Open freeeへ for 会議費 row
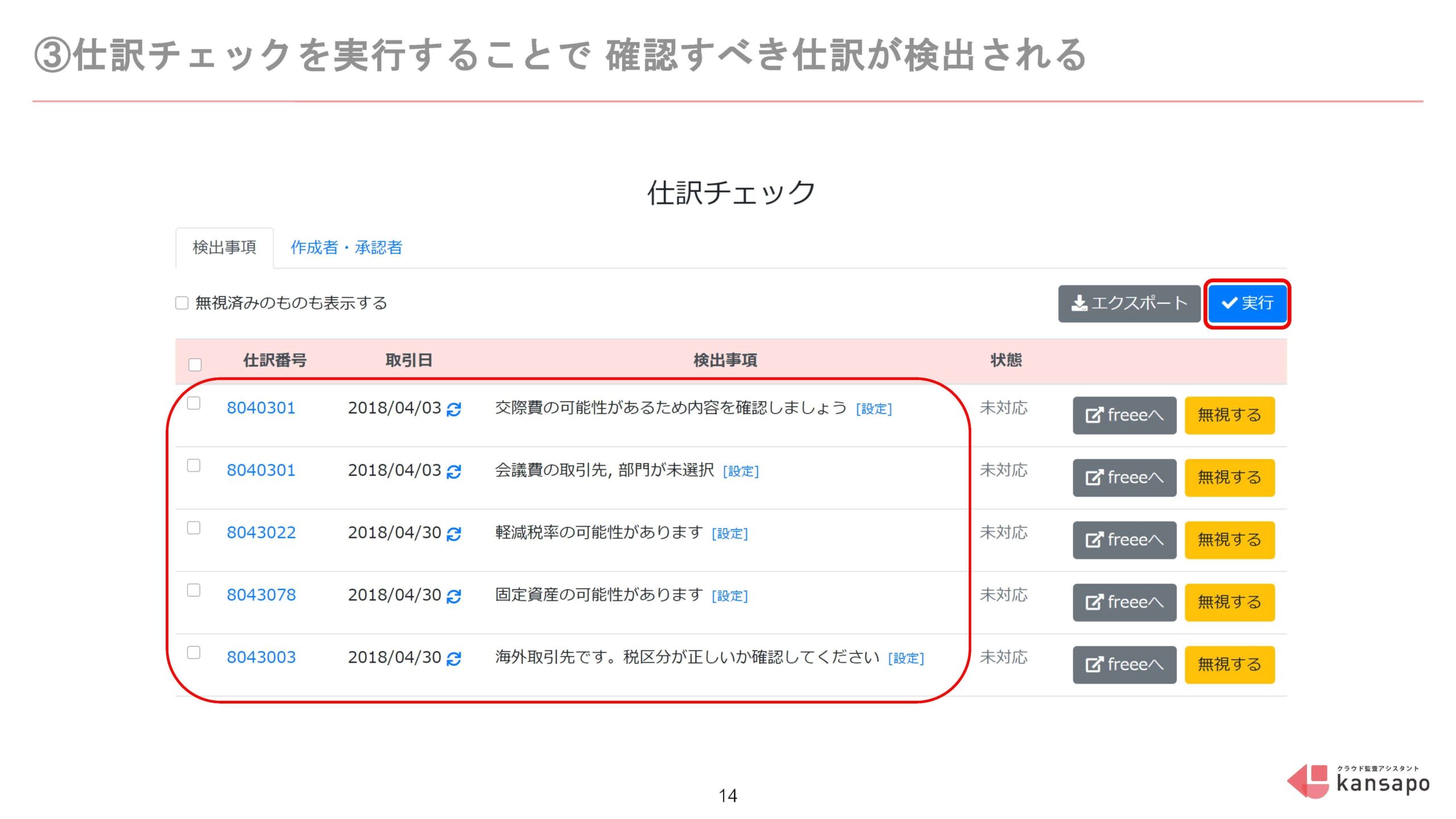Screen dimensions: 1456x819 coord(1124,477)
